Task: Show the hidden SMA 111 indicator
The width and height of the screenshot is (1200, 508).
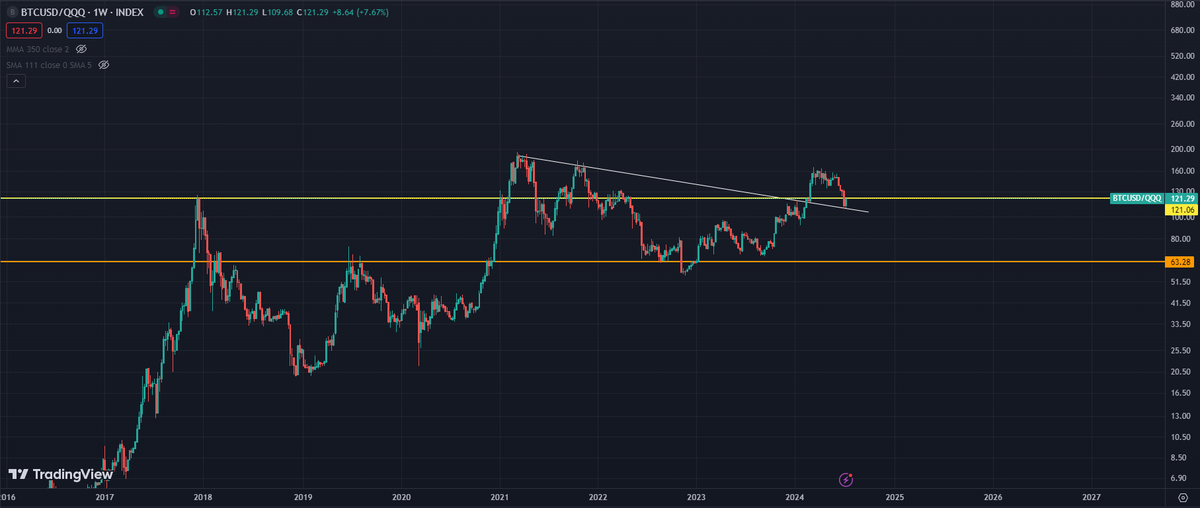Action: coord(104,64)
